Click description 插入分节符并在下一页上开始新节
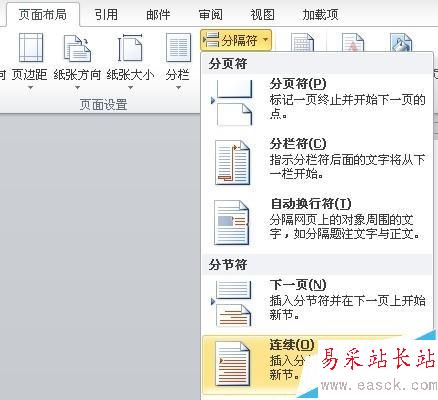This screenshot has width=438, height=400. point(348,307)
